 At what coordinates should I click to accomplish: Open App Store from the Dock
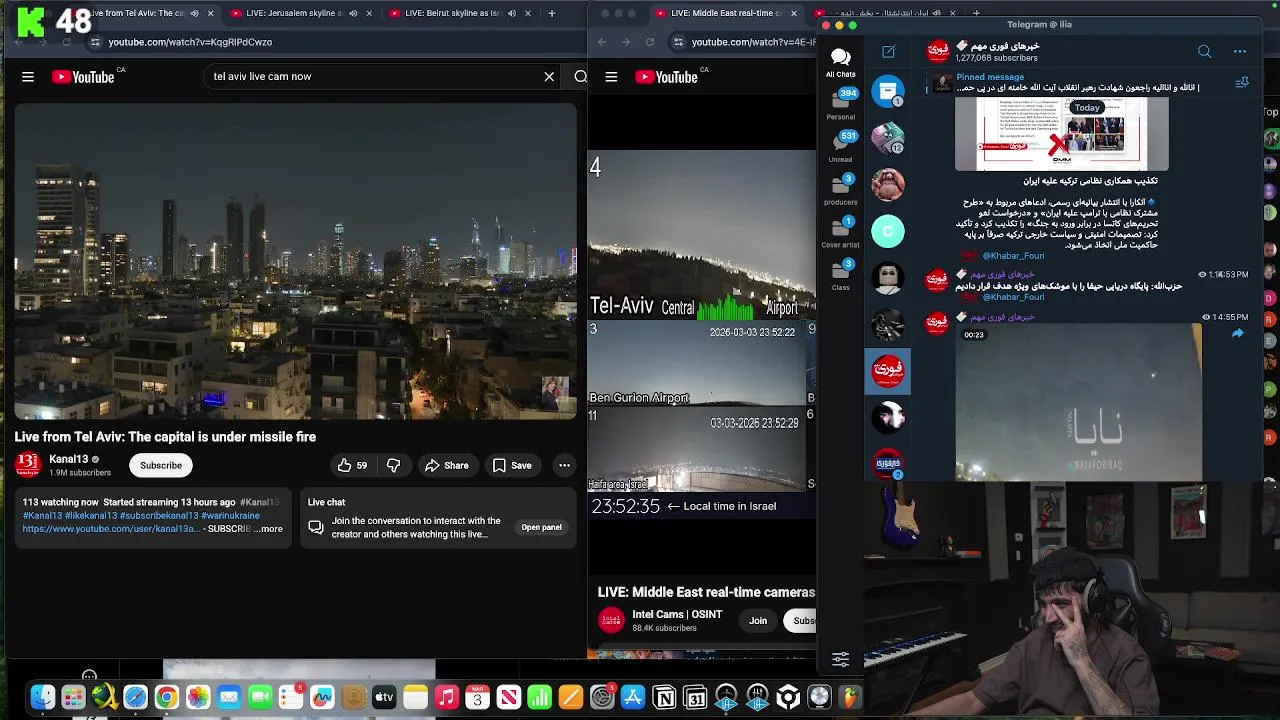[x=633, y=697]
